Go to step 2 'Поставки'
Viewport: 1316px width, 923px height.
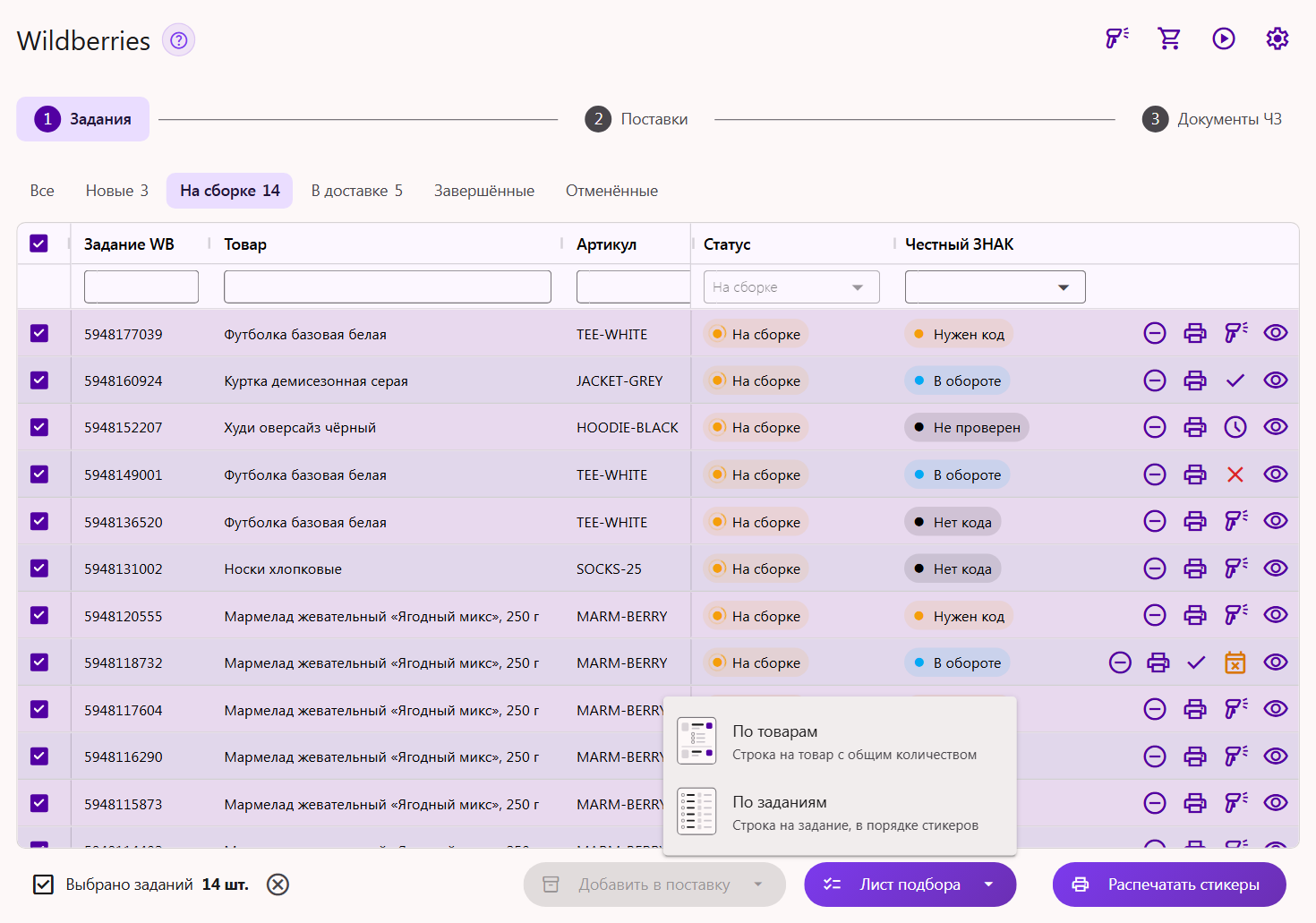(637, 119)
